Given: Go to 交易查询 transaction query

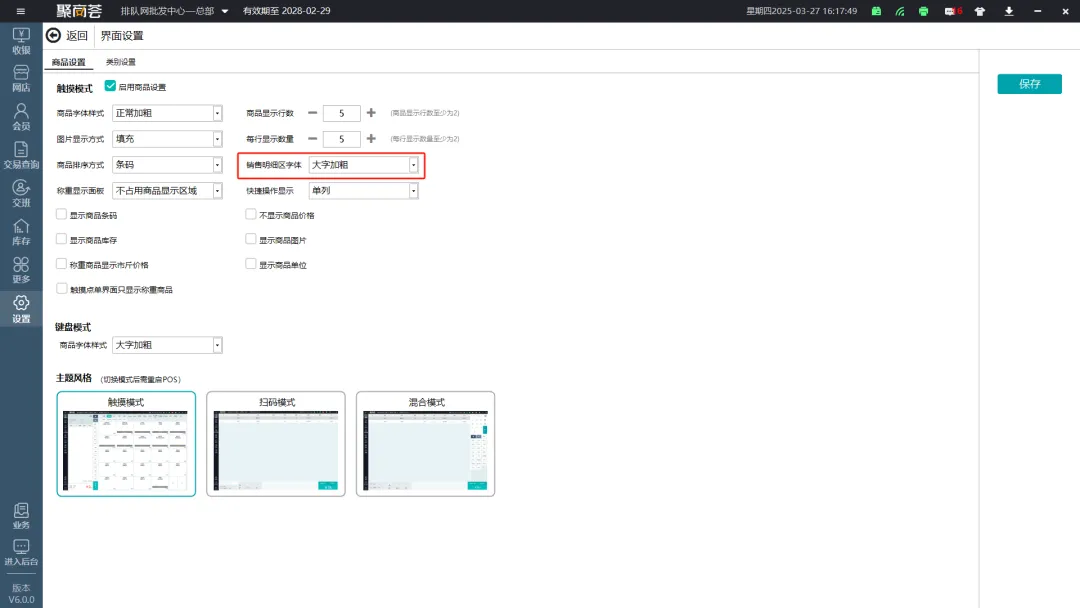Looking at the screenshot, I should click(x=21, y=155).
